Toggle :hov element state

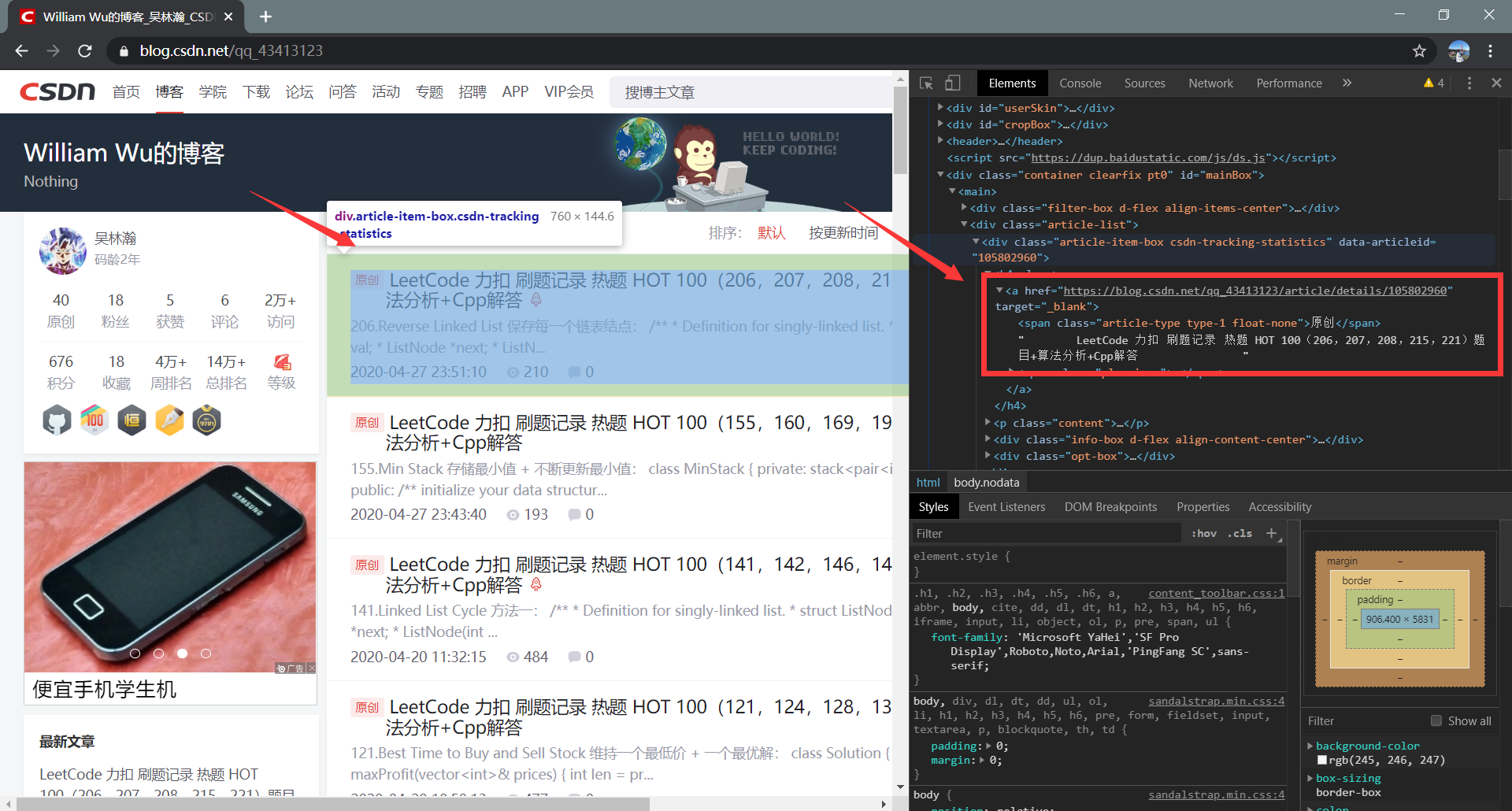[x=1203, y=533]
